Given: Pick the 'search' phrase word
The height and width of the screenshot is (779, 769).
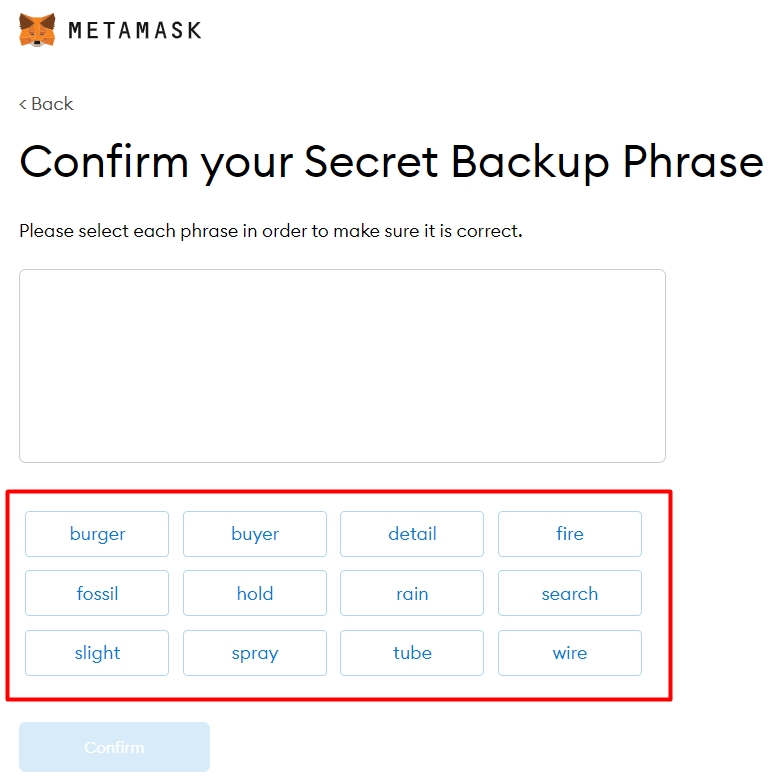Looking at the screenshot, I should pos(570,593).
